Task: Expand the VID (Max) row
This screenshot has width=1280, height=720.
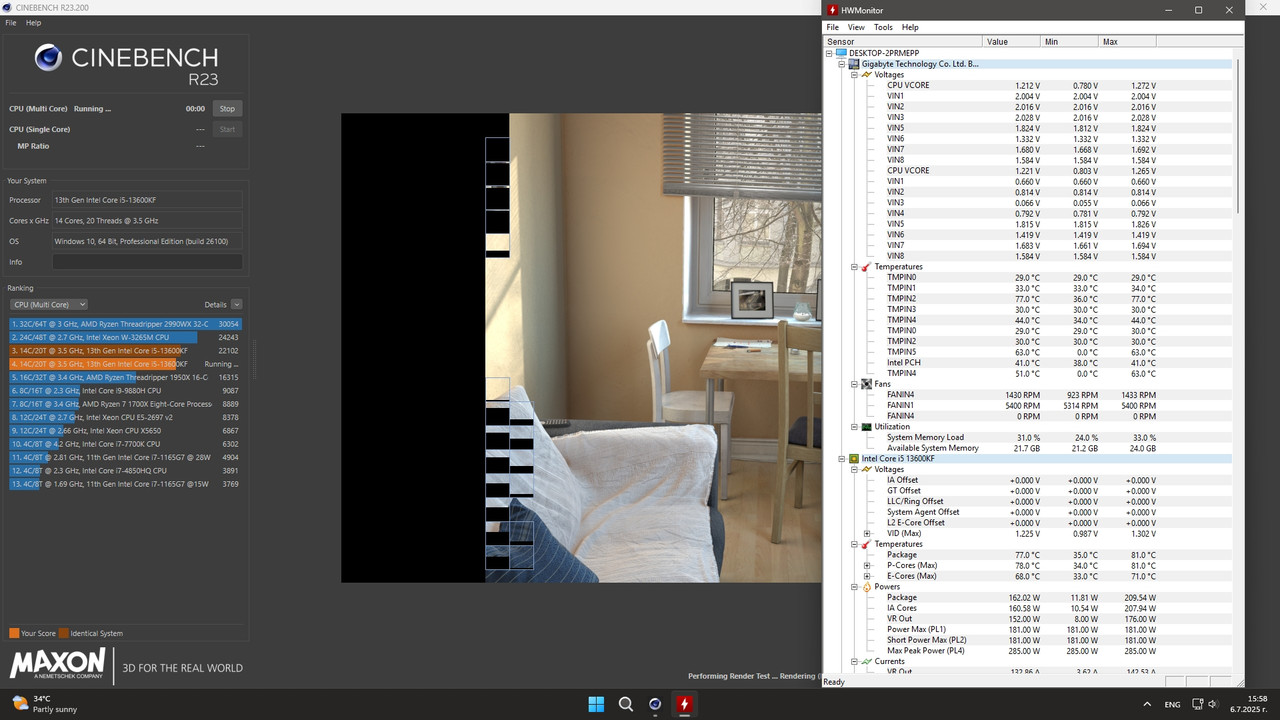Action: pos(867,534)
